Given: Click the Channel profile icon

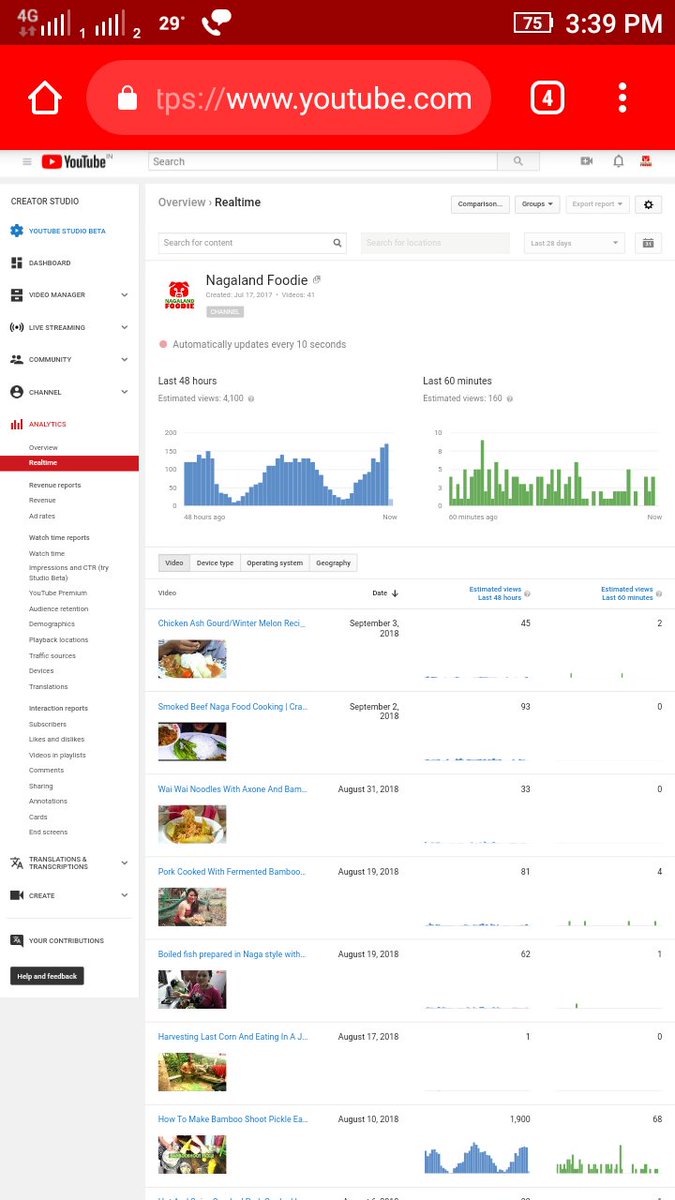Looking at the screenshot, I should (x=17, y=392).
